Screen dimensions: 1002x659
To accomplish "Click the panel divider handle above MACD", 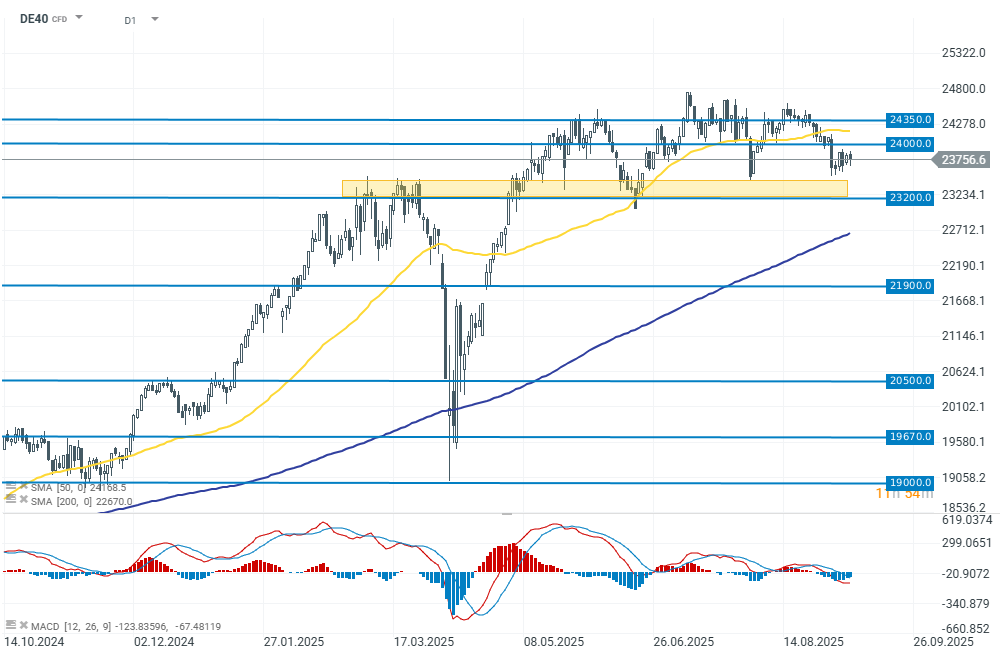I will point(507,513).
